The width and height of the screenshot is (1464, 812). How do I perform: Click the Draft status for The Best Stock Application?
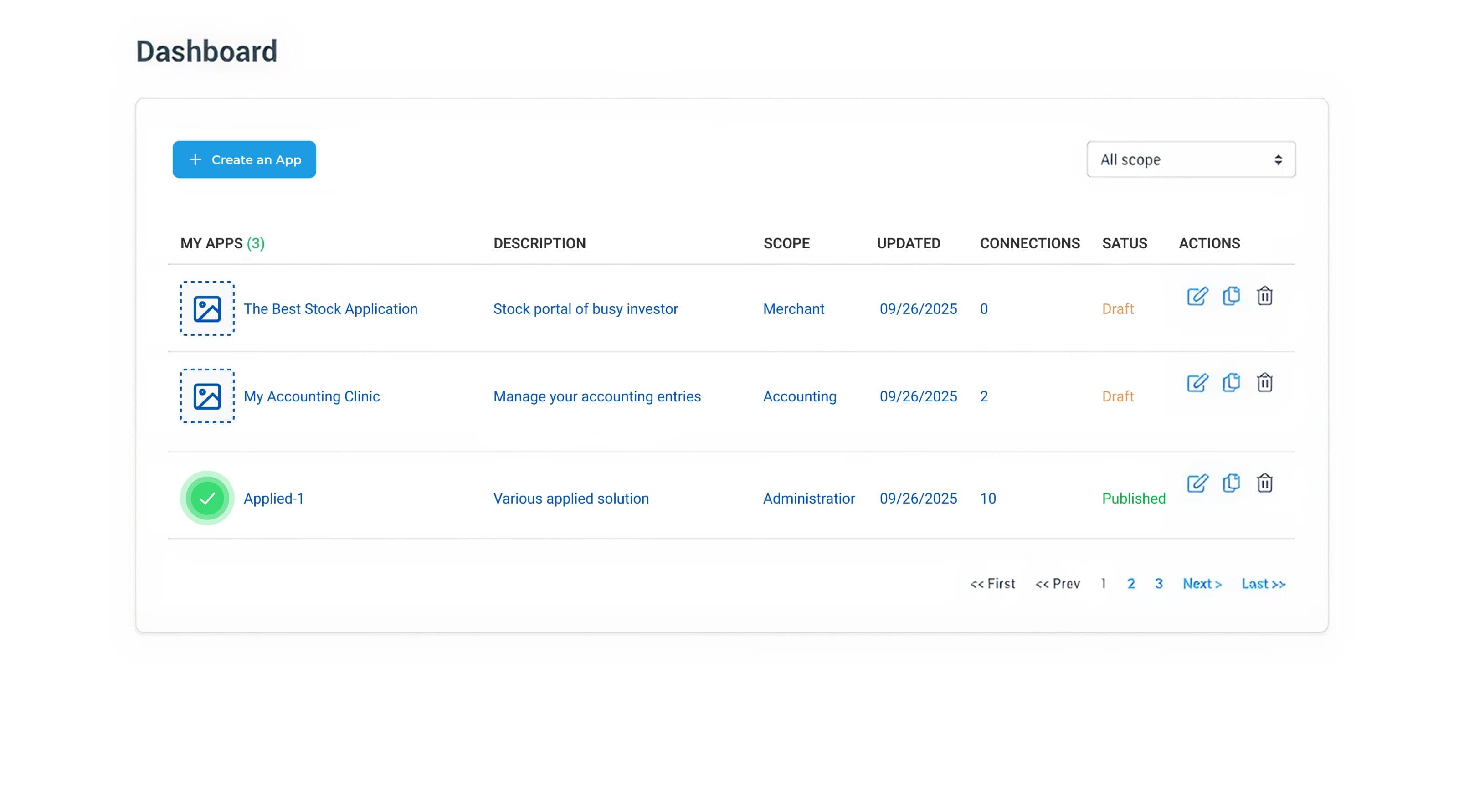click(1117, 308)
